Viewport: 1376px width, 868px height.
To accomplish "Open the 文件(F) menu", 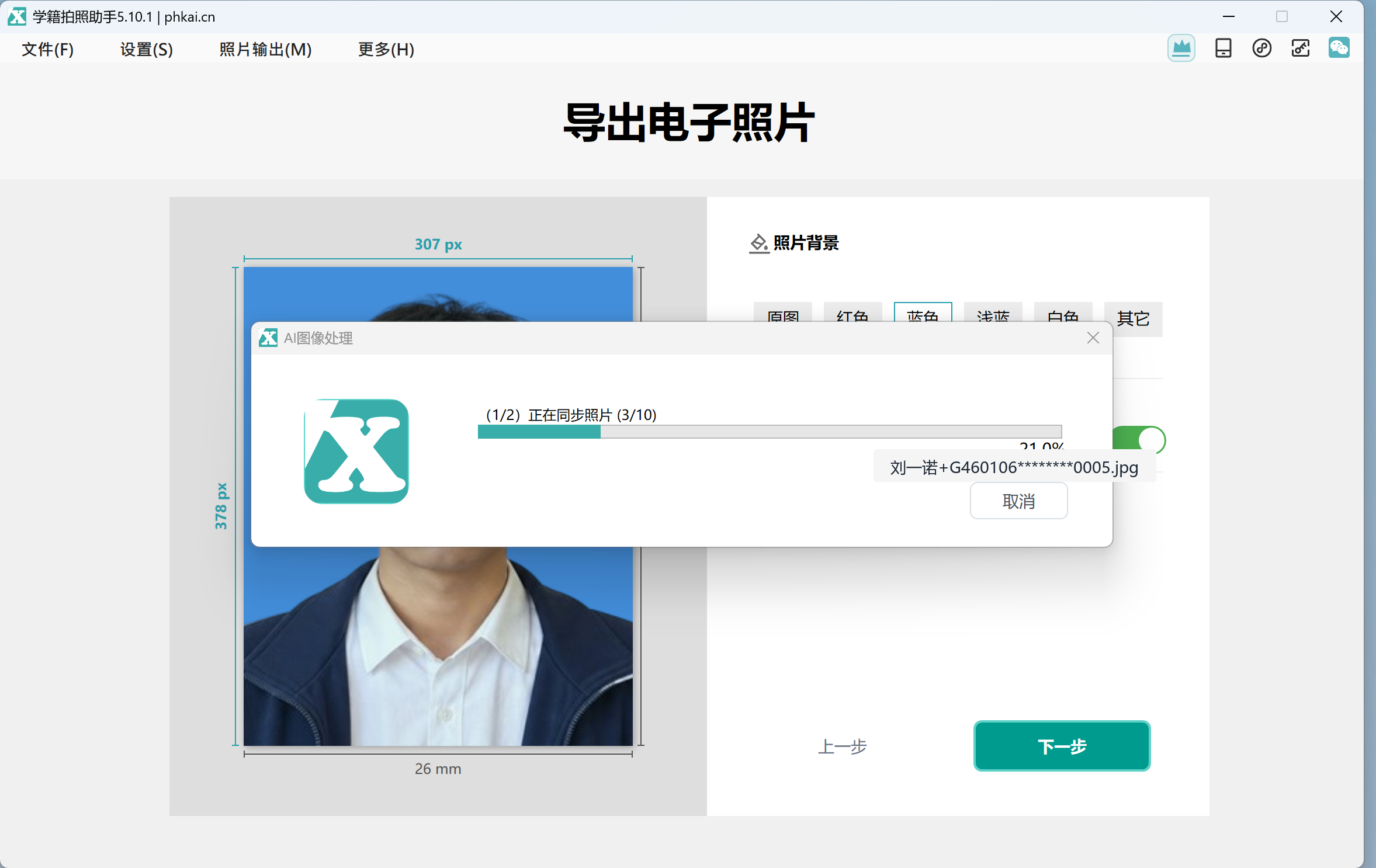I will (48, 49).
